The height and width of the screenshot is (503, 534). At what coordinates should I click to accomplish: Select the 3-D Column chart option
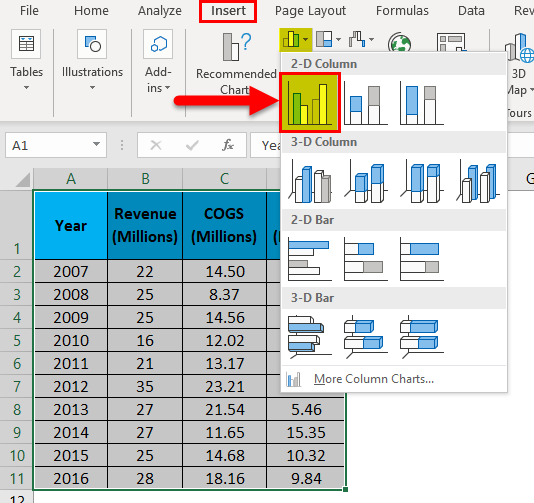[x=477, y=181]
